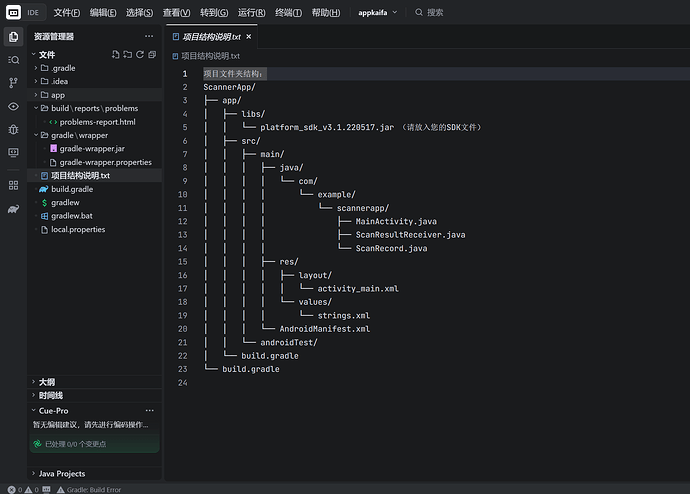Image resolution: width=690 pixels, height=494 pixels.
Task: Open the appkaifa project dropdown
Action: click(378, 12)
